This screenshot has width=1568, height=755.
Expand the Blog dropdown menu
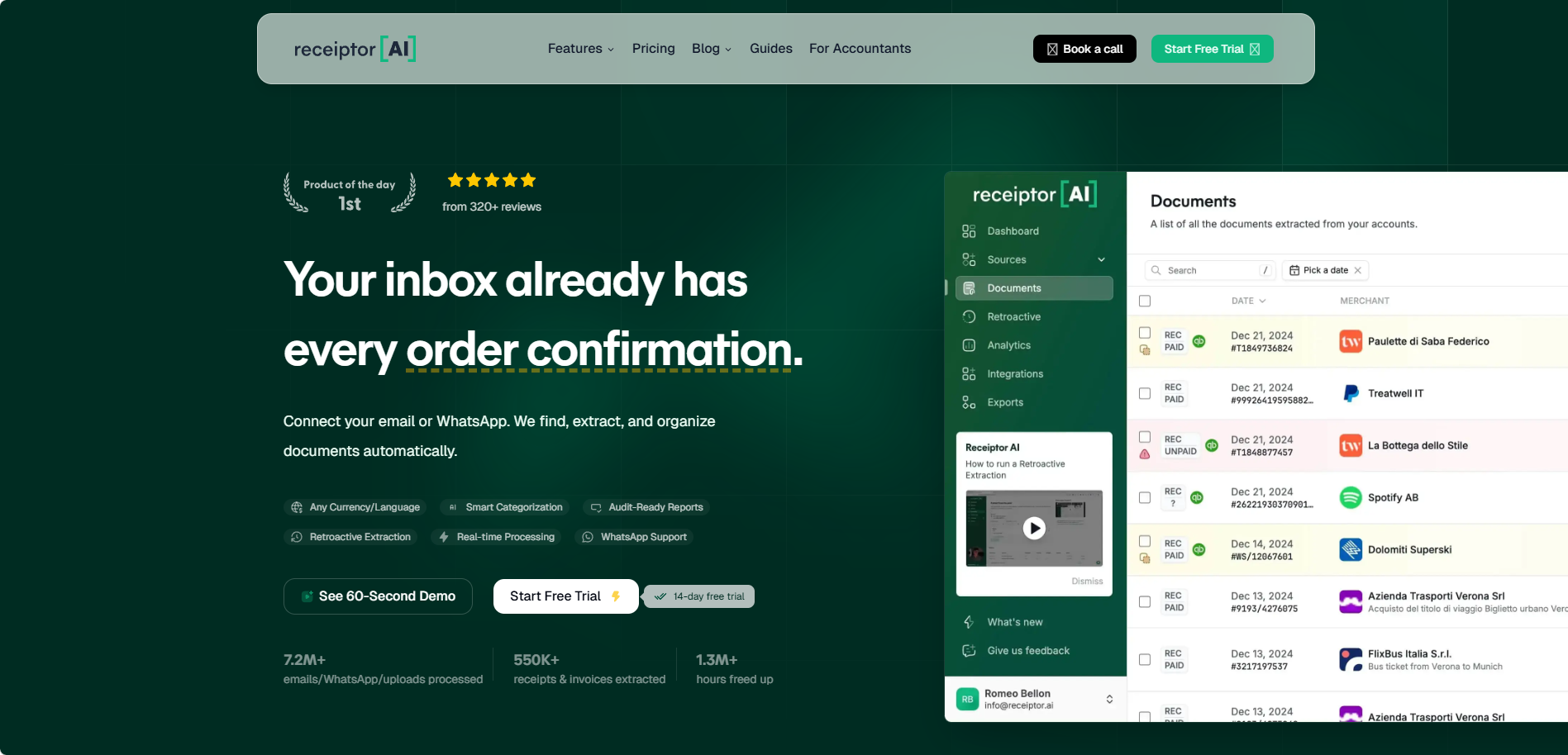pyautogui.click(x=711, y=49)
